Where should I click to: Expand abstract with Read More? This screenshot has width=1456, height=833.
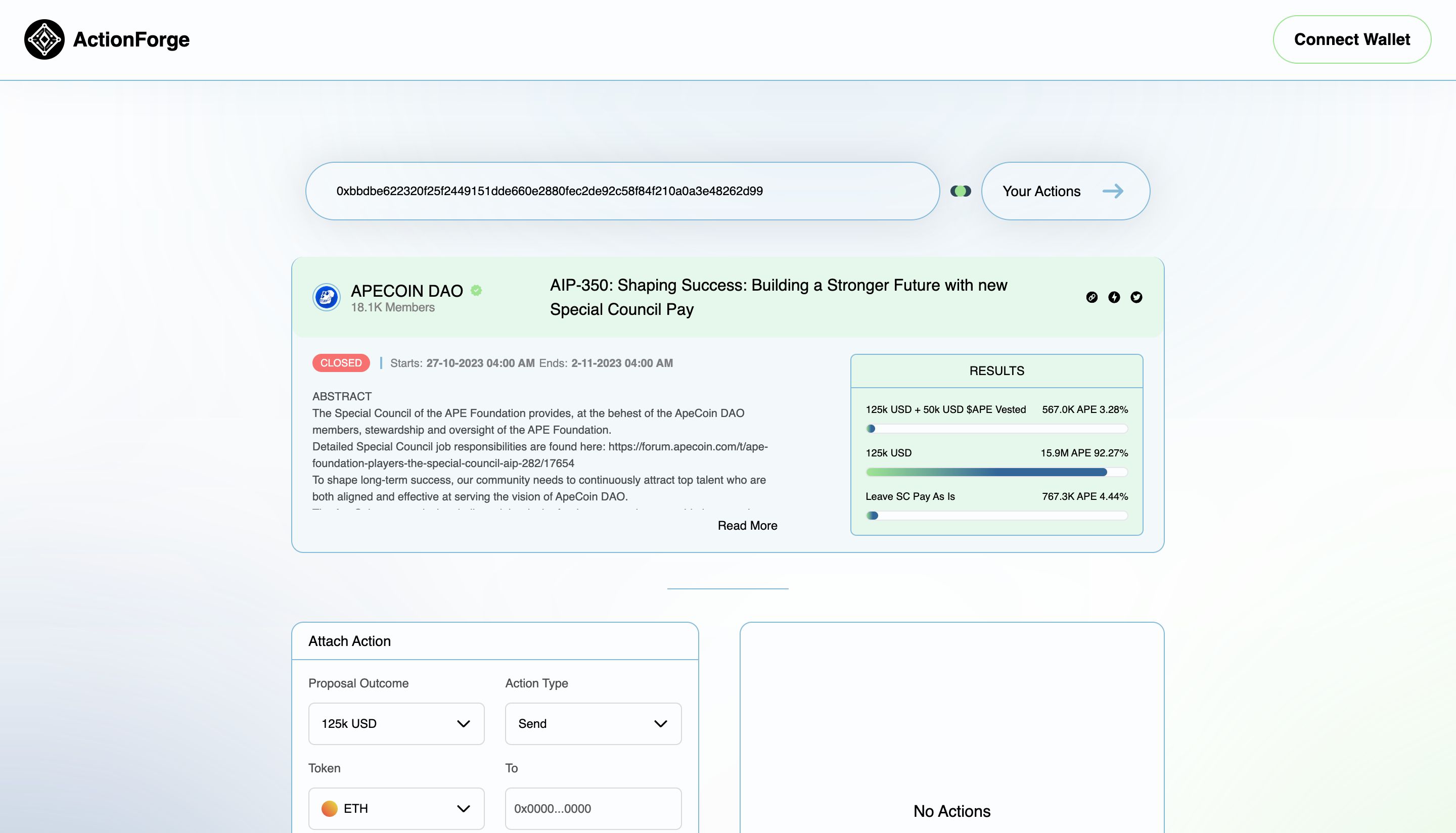747,525
